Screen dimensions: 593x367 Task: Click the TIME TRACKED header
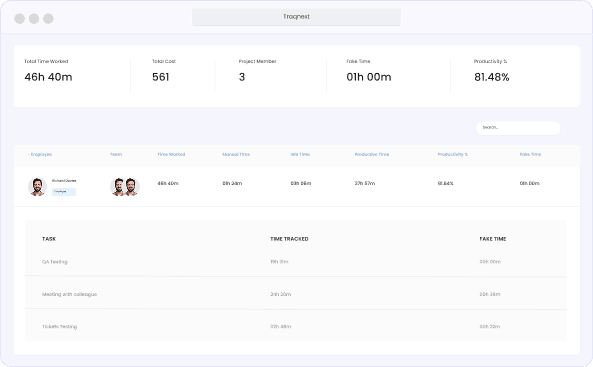[x=289, y=239]
